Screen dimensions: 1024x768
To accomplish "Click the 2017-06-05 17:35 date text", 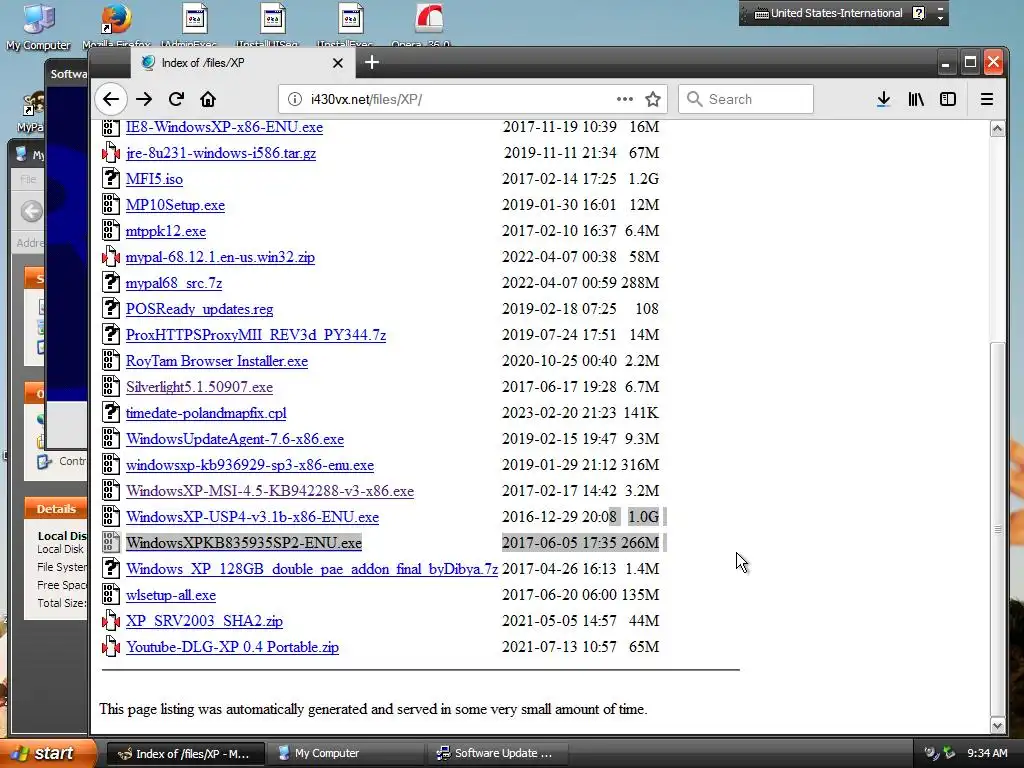I will point(559,543).
